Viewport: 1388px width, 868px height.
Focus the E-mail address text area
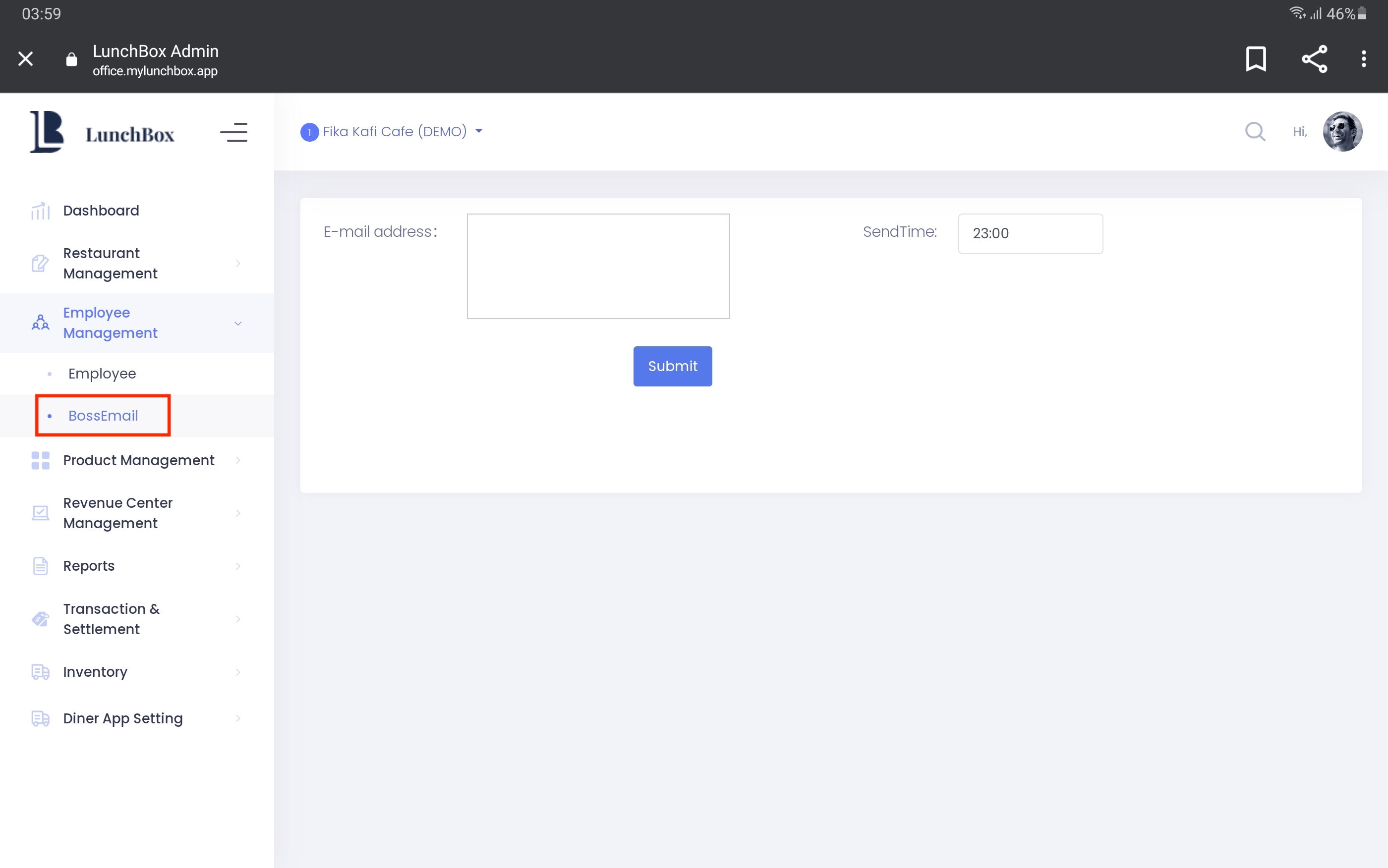click(x=598, y=267)
